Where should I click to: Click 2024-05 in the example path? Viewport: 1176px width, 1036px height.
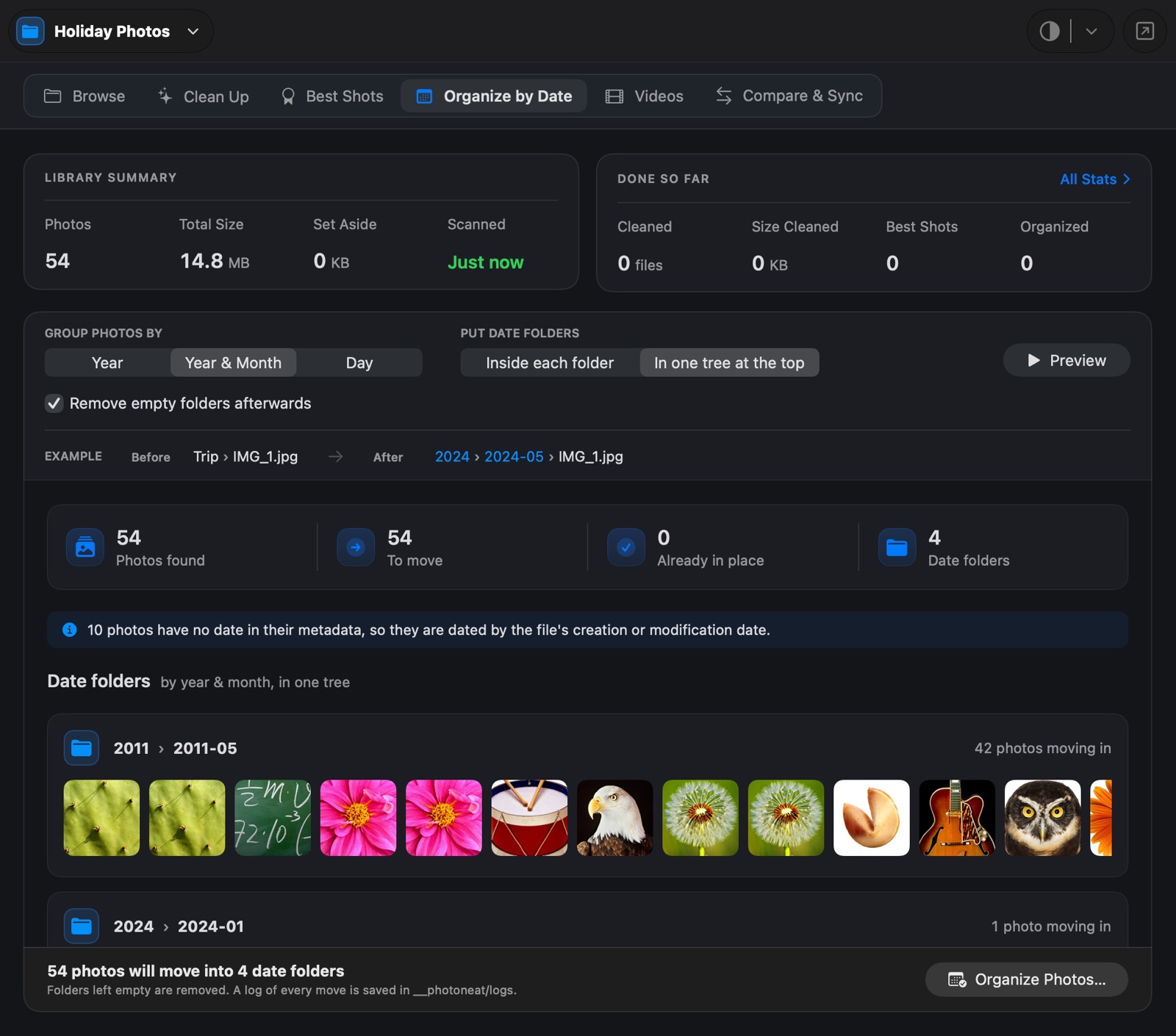click(514, 456)
